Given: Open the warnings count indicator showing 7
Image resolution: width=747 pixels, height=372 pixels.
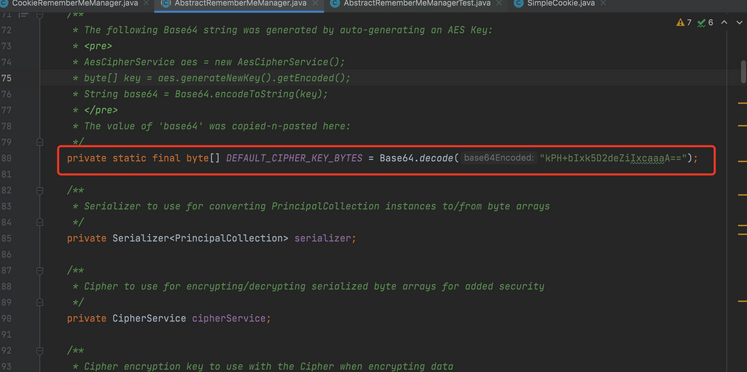Looking at the screenshot, I should coord(684,22).
